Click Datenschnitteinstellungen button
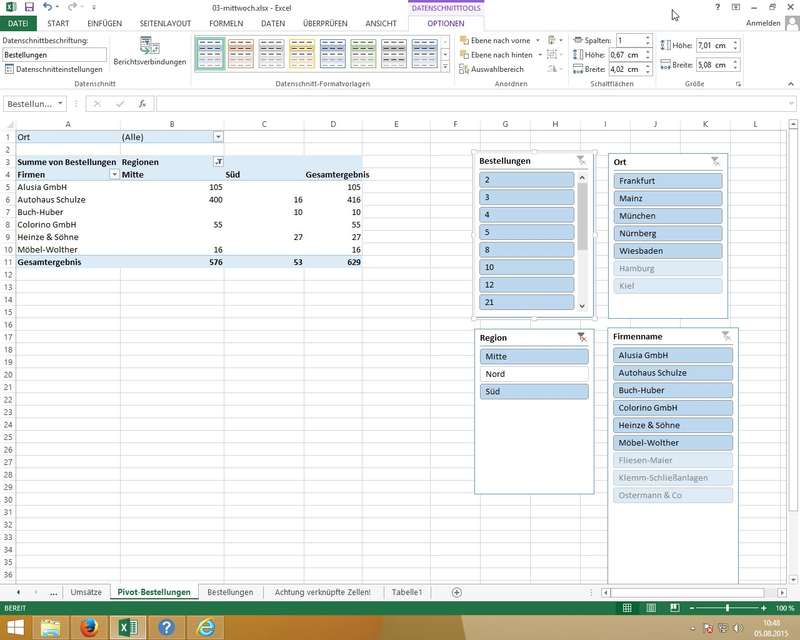The height and width of the screenshot is (640, 800). point(54,69)
